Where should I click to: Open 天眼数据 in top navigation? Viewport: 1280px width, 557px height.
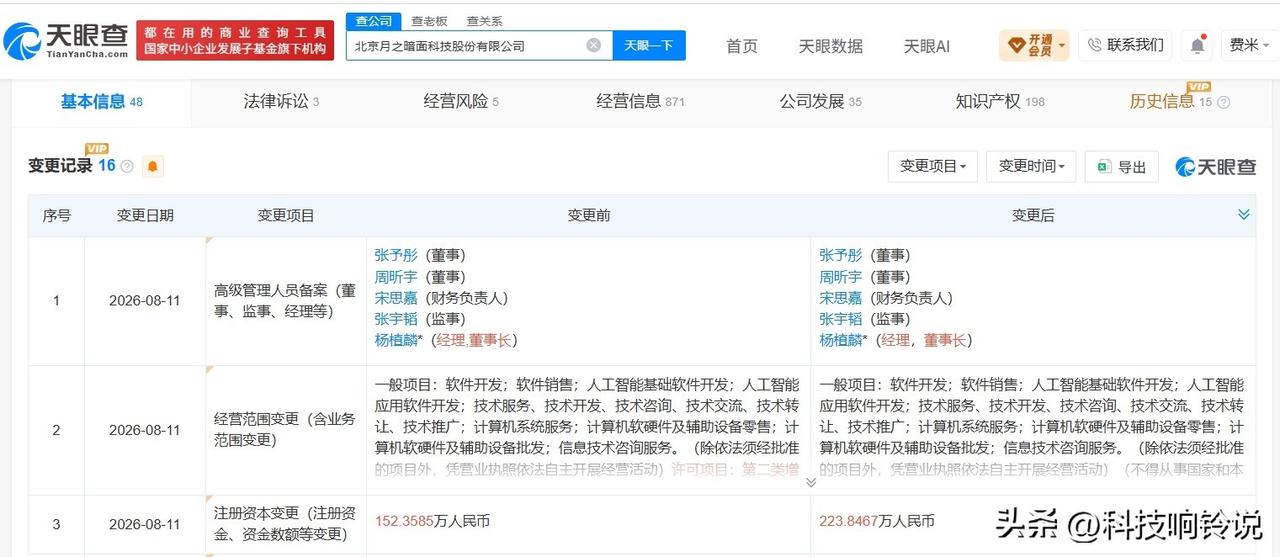click(x=830, y=46)
